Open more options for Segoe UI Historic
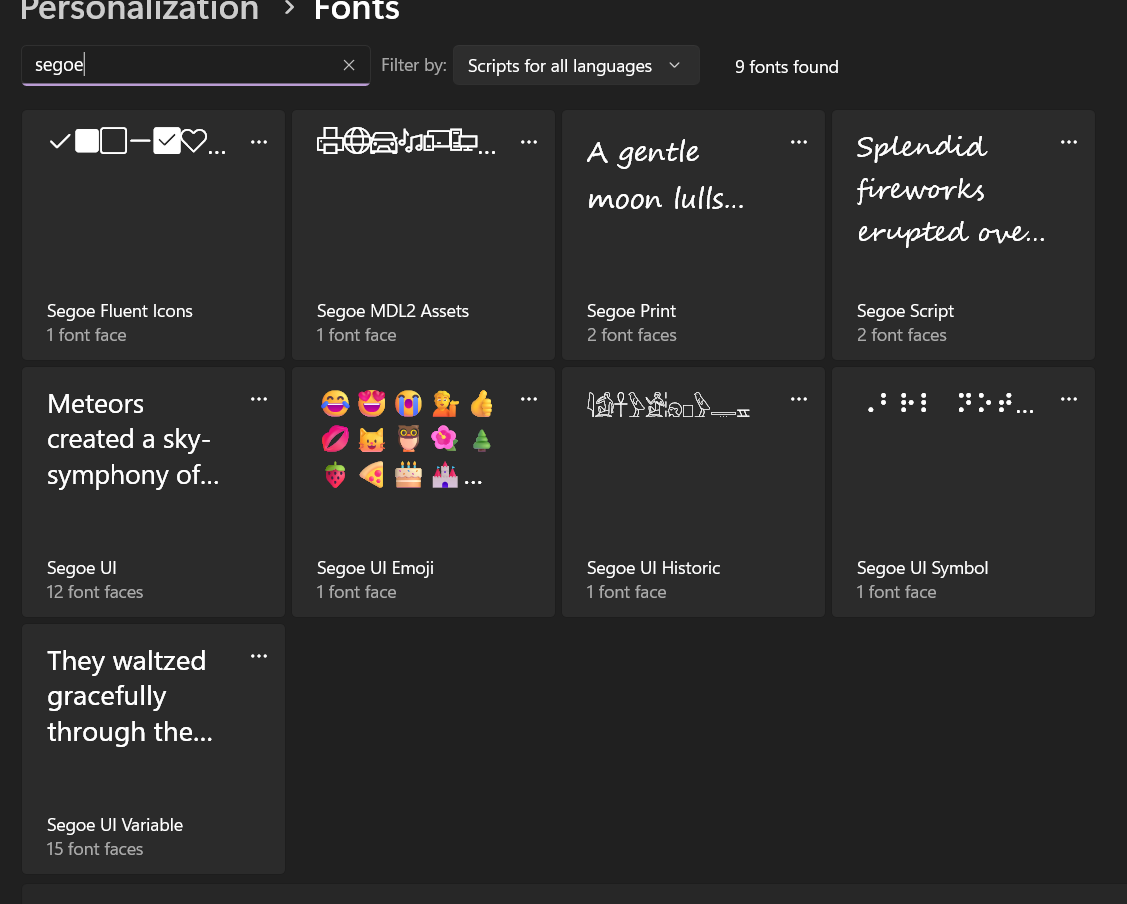The width and height of the screenshot is (1127, 904). coord(799,400)
